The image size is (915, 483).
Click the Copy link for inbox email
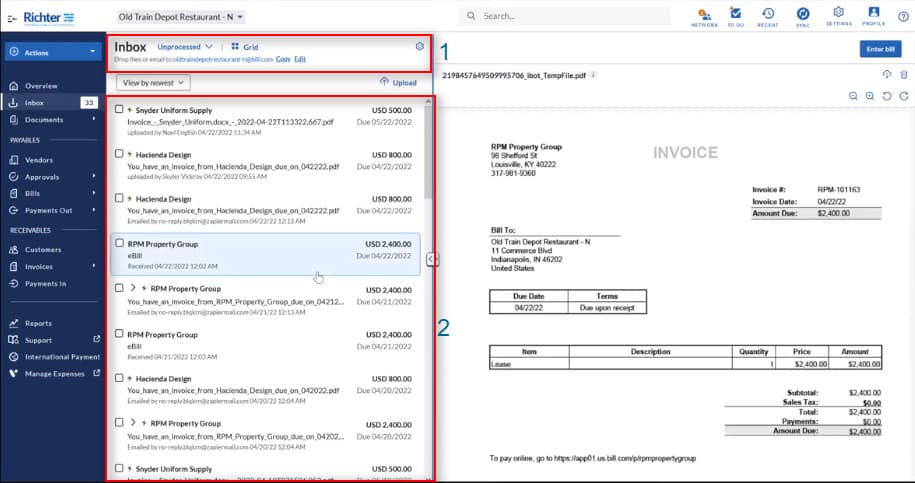pyautogui.click(x=283, y=60)
